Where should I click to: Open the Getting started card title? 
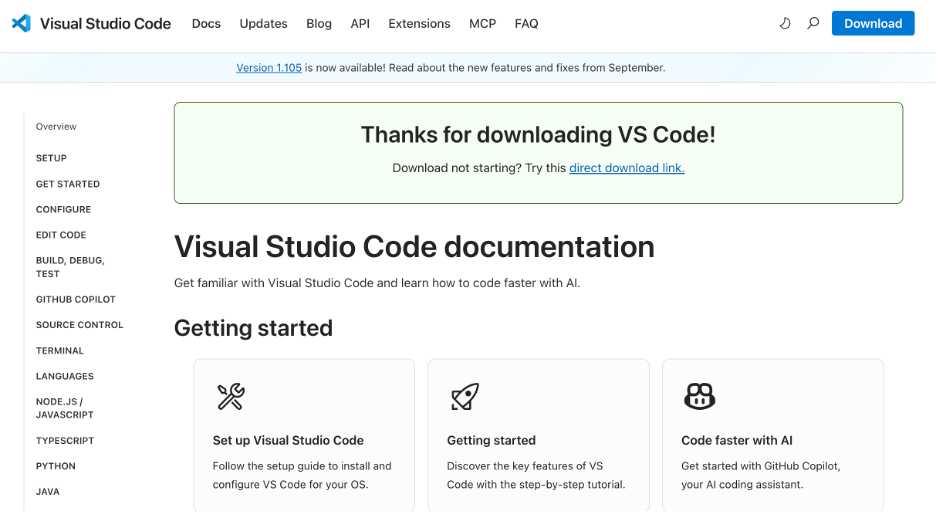tap(491, 440)
